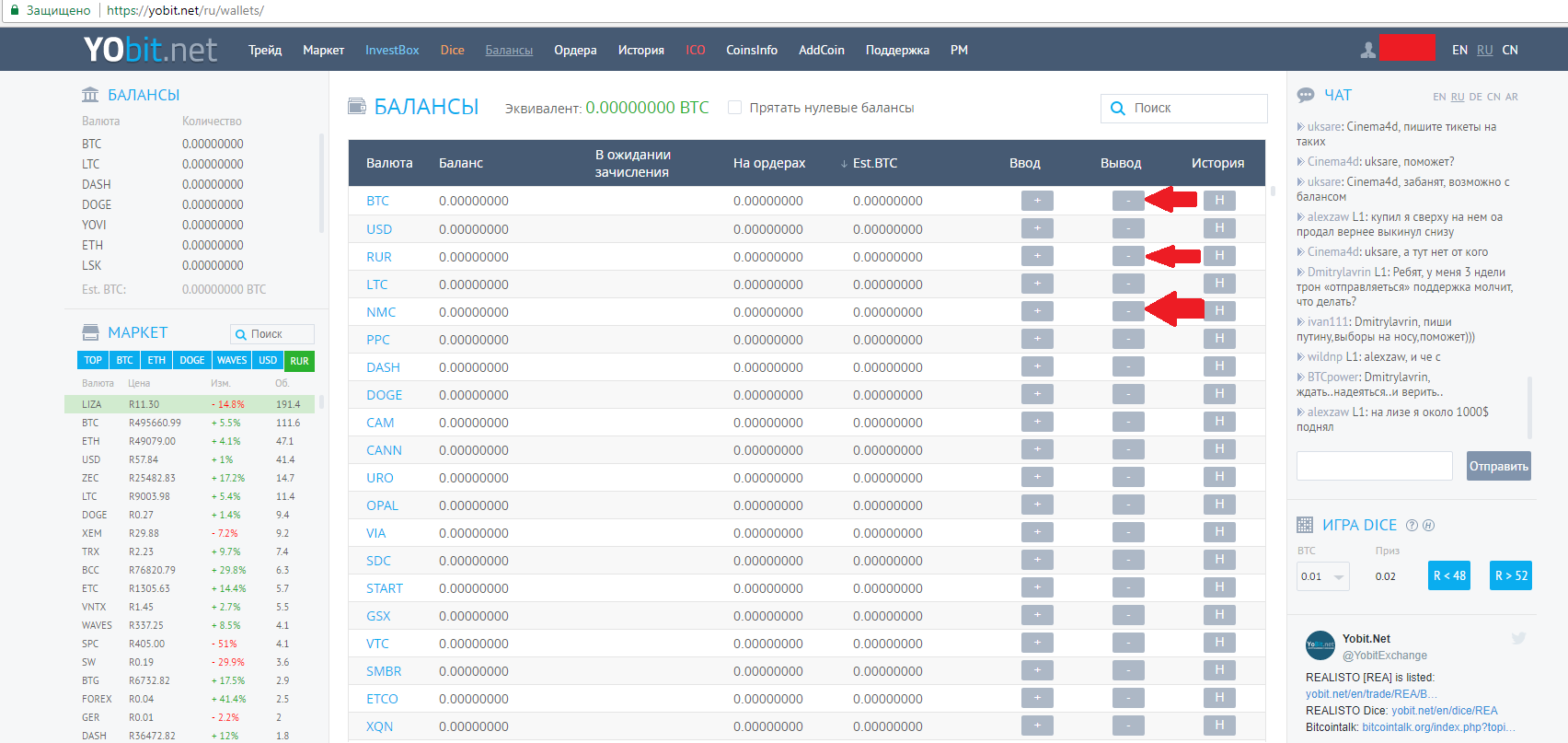This screenshot has height=743, width=1568.
Task: Switch site language to CN in header
Action: pos(1510,50)
